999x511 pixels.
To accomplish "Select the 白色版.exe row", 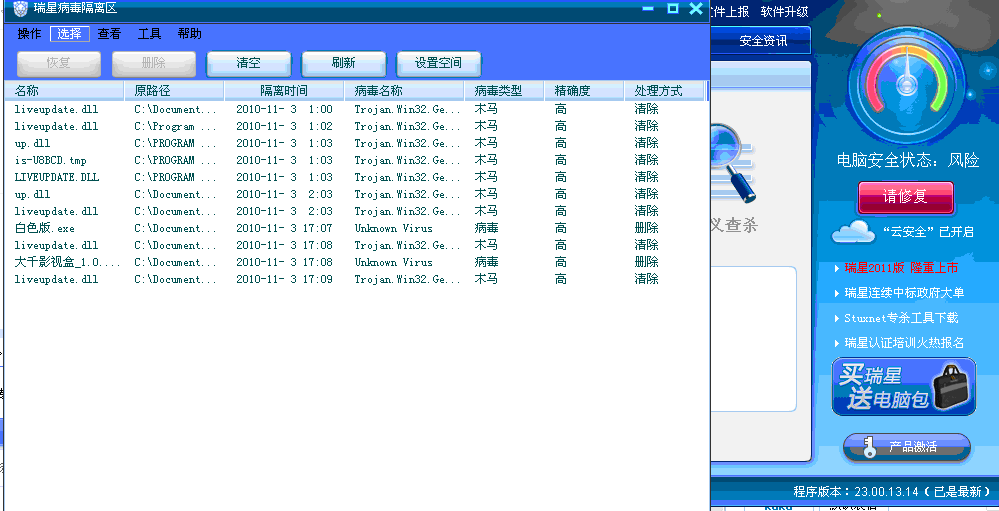I will click(x=356, y=228).
